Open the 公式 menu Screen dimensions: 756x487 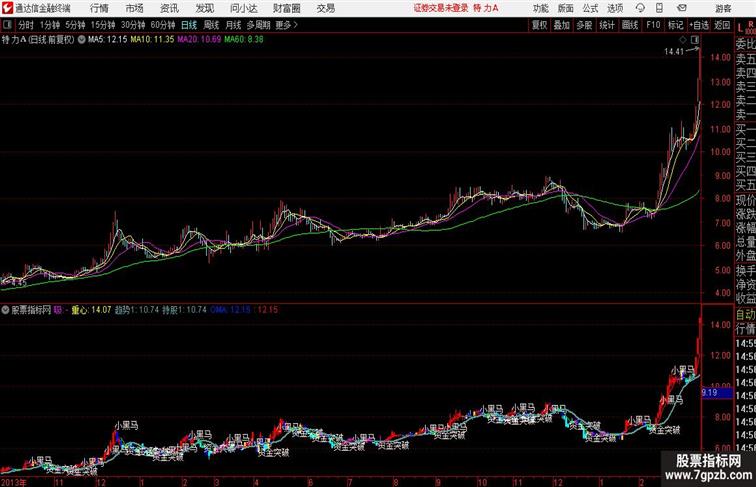(x=590, y=8)
